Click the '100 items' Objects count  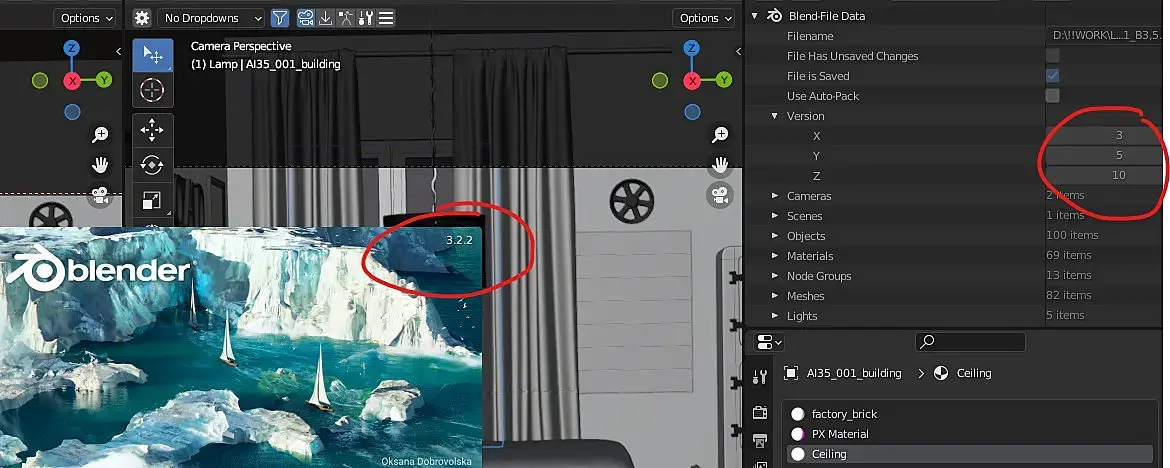(x=1072, y=235)
